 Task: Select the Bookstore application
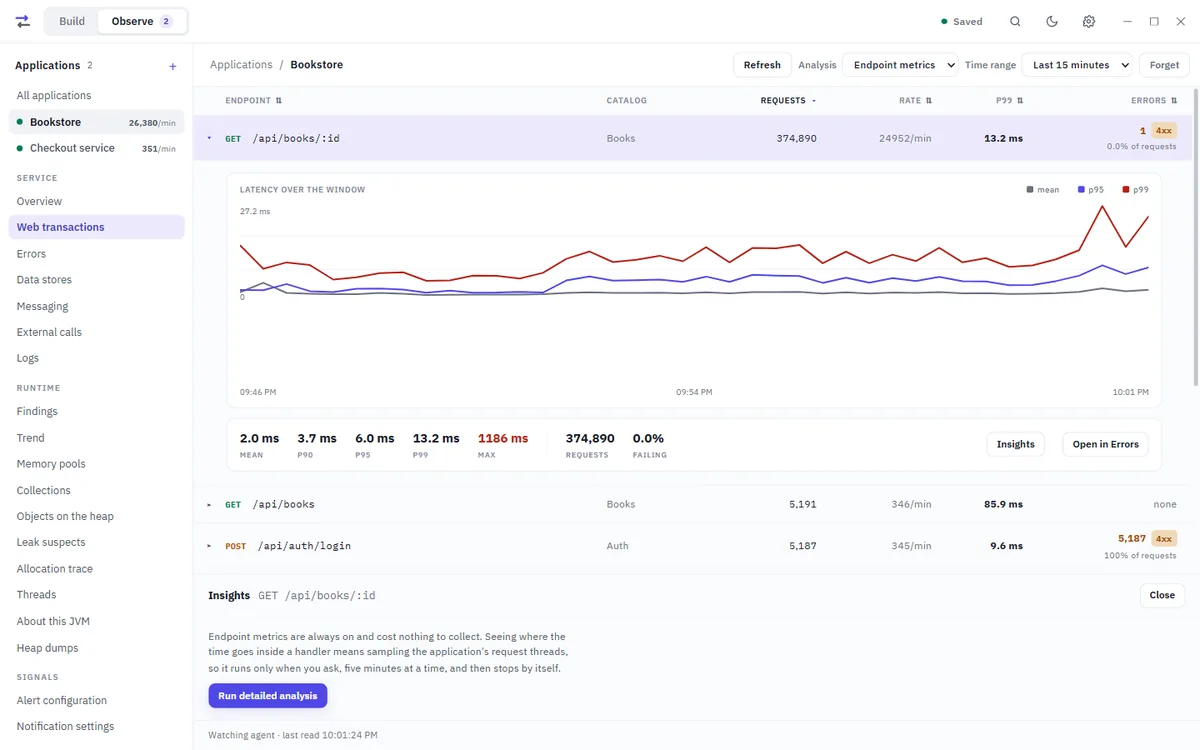pyautogui.click(x=96, y=122)
